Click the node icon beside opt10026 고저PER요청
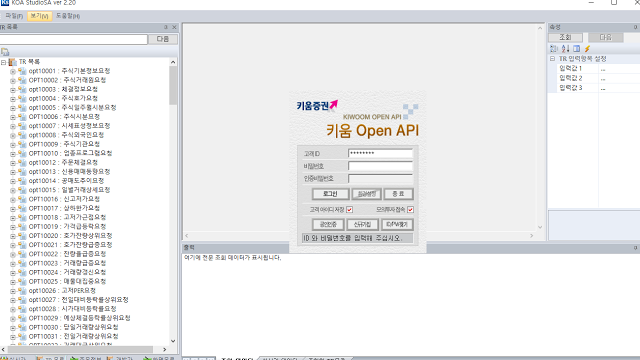This screenshot has height=360, width=640. tap(22, 291)
